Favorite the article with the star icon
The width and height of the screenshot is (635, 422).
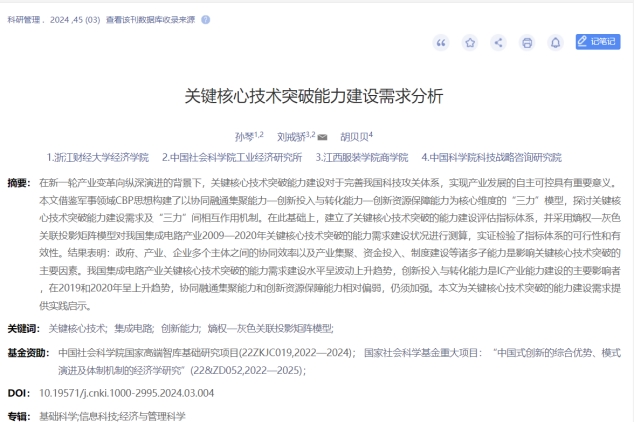pyautogui.click(x=470, y=42)
